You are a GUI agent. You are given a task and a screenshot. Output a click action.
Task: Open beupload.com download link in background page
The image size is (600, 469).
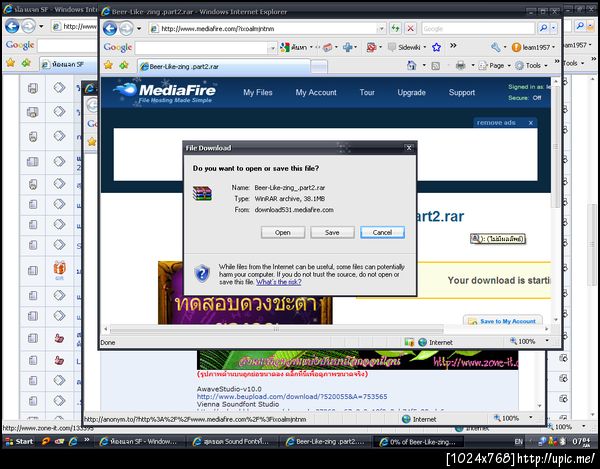point(292,396)
